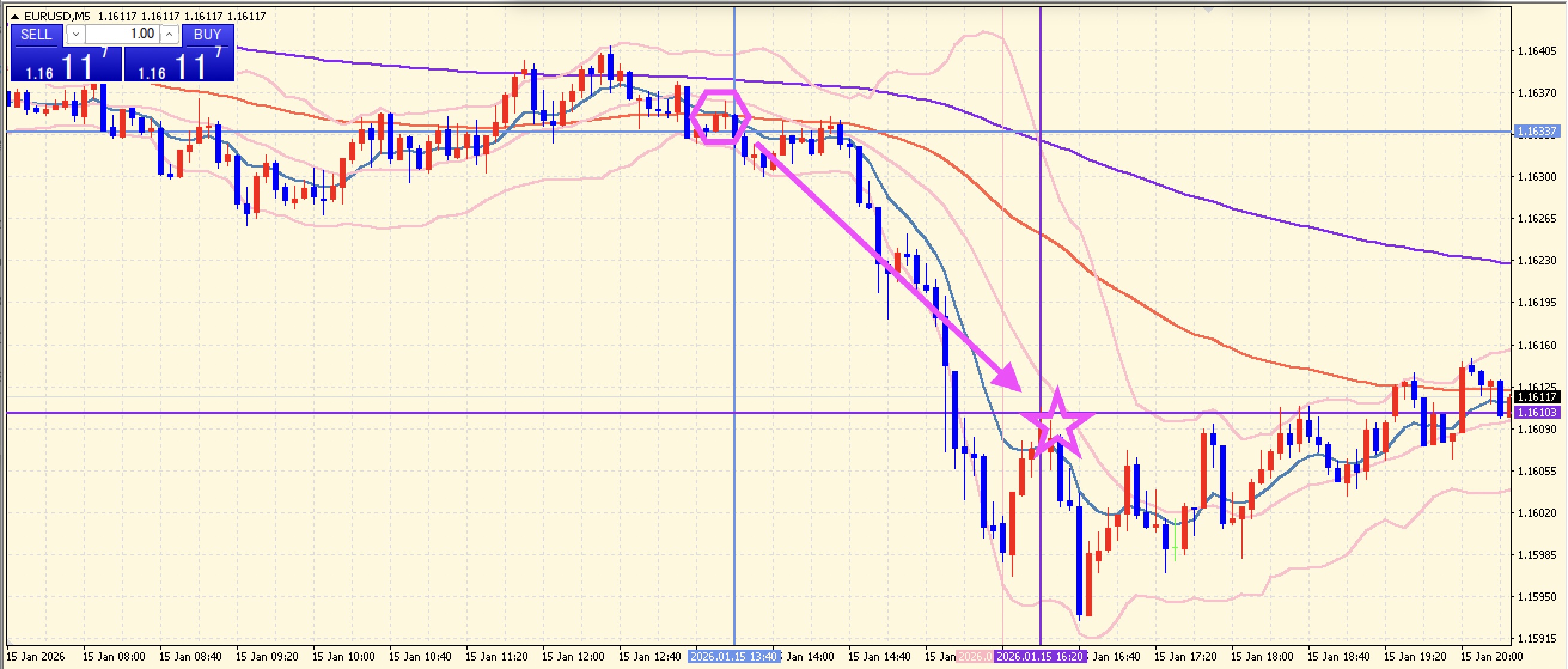The width and height of the screenshot is (1568, 669).
Task: Click the chart shift marker on top edge
Action: (x=1208, y=10)
